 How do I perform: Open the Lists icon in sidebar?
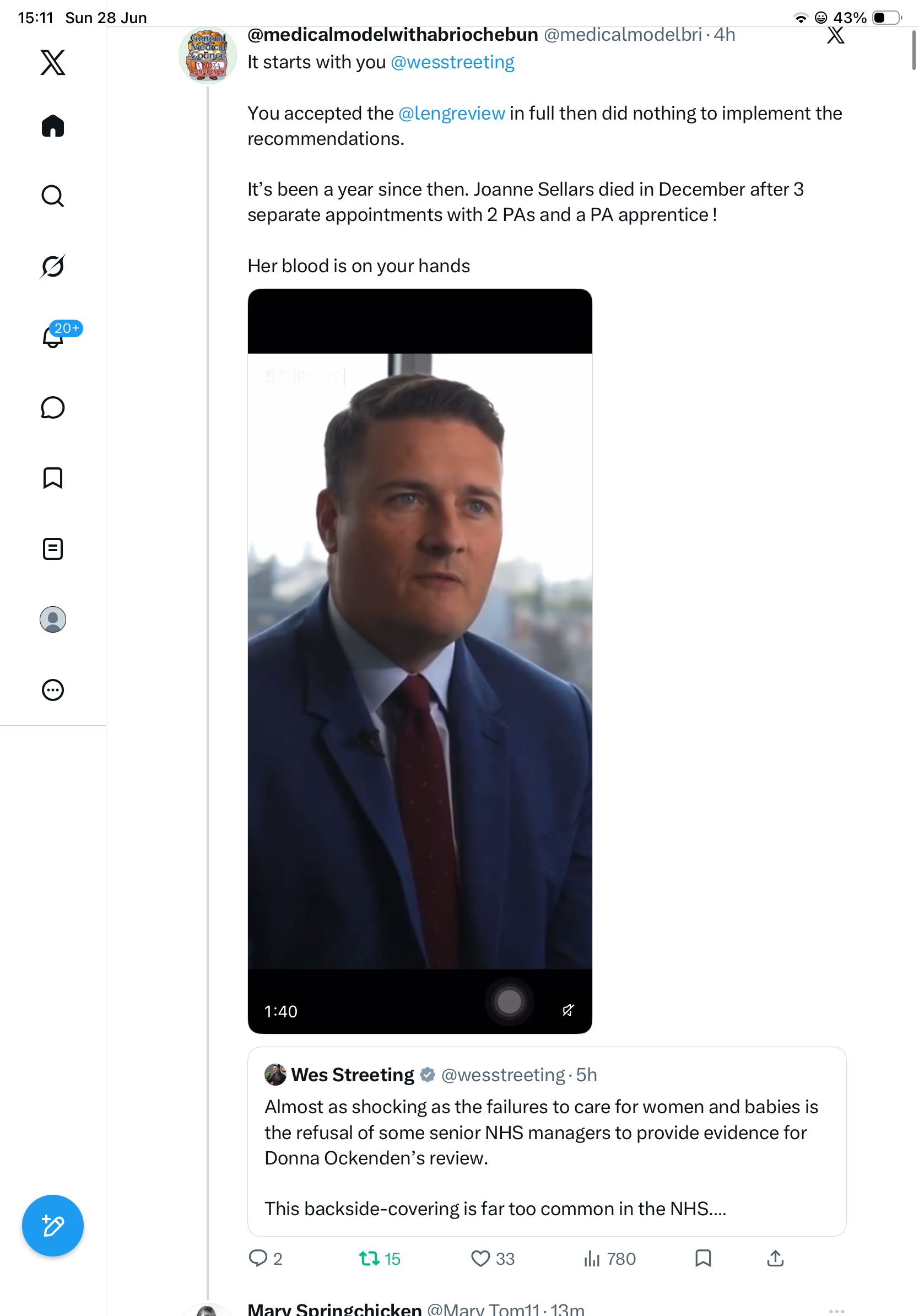pos(53,549)
